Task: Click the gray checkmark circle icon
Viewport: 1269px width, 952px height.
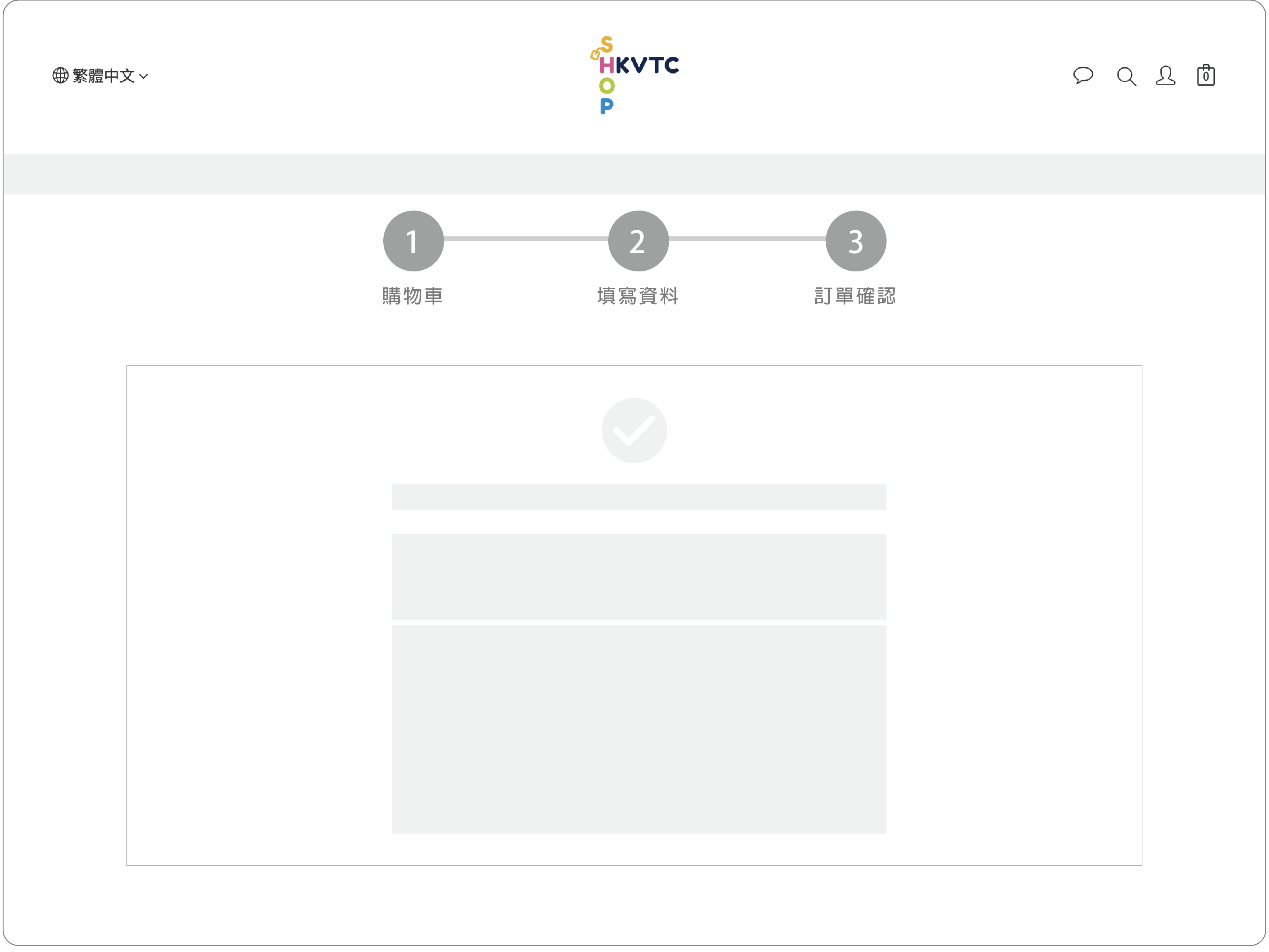Action: (x=634, y=431)
